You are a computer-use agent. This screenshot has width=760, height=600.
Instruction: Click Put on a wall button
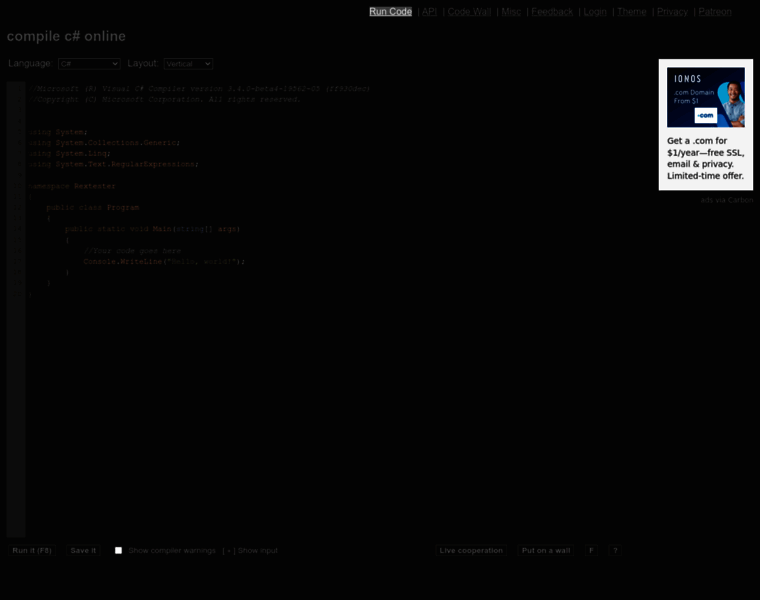[546, 551]
